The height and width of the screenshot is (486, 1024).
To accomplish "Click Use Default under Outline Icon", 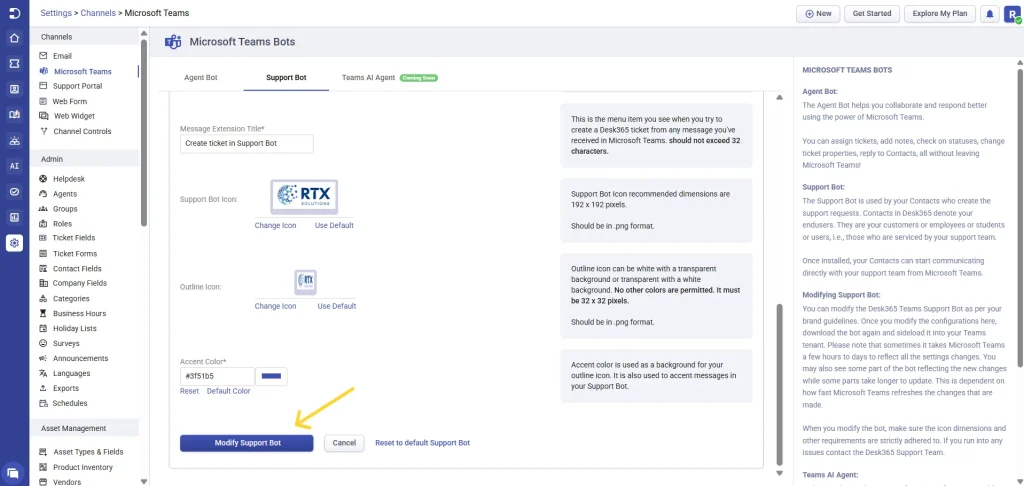I will point(337,306).
